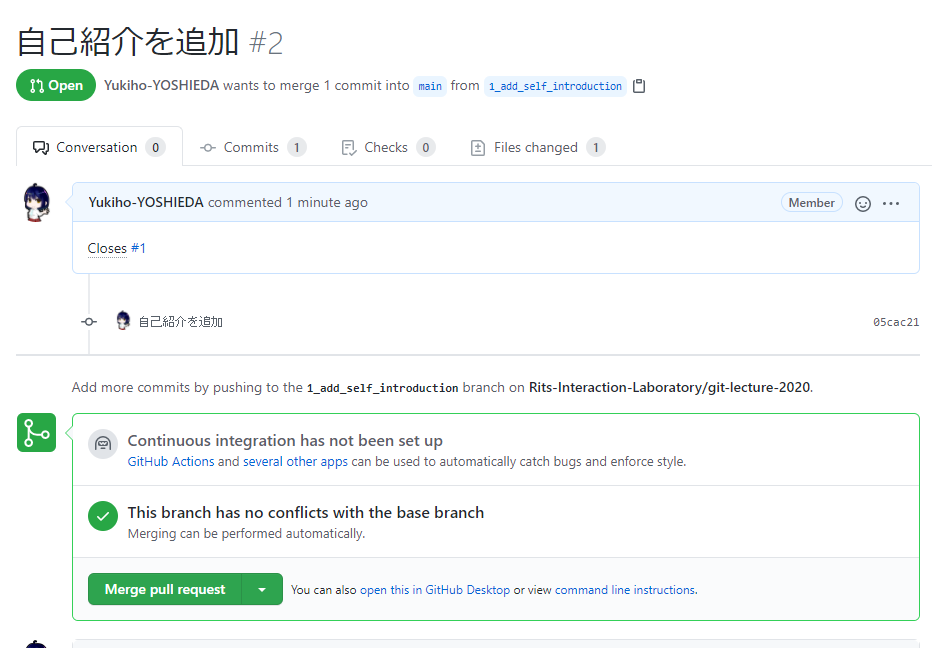Screen dimensions: 932x648
Task: Expand merge method dropdown arrow
Action: point(262,589)
